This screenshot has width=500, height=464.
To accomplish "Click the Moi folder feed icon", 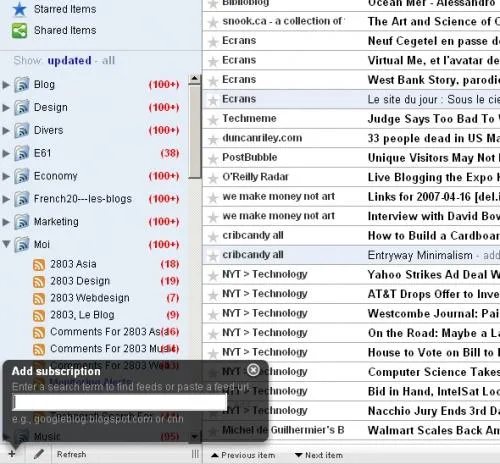I will pos(22,245).
